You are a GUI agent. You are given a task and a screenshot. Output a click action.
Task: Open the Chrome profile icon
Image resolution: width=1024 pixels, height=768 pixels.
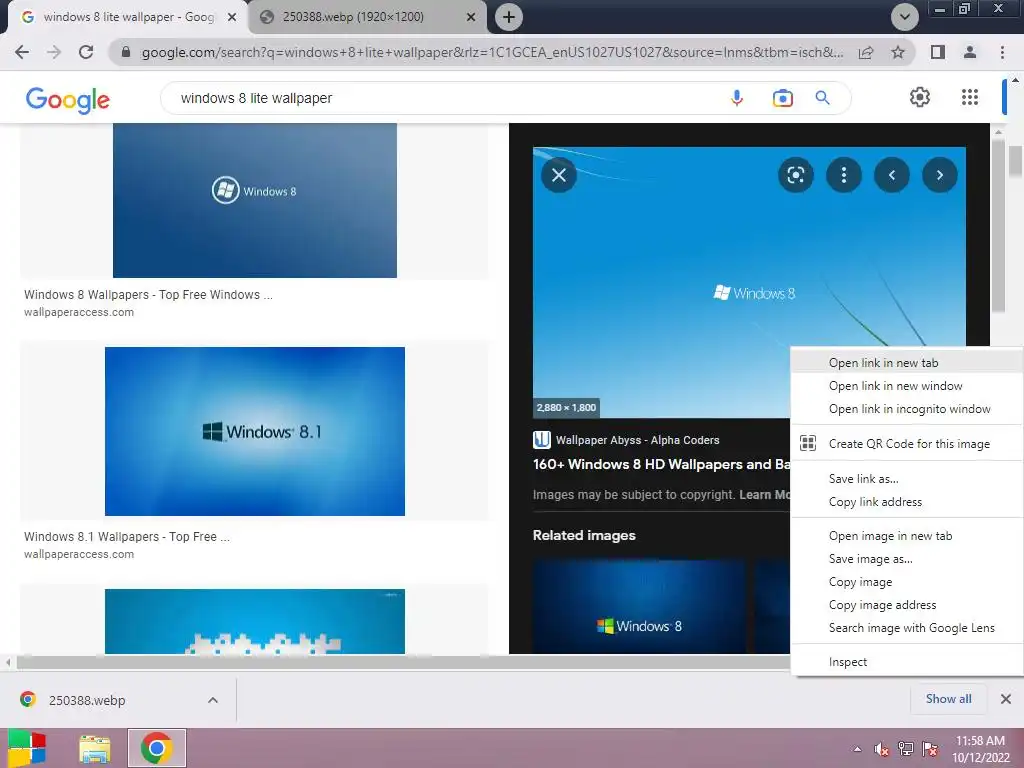click(970, 52)
